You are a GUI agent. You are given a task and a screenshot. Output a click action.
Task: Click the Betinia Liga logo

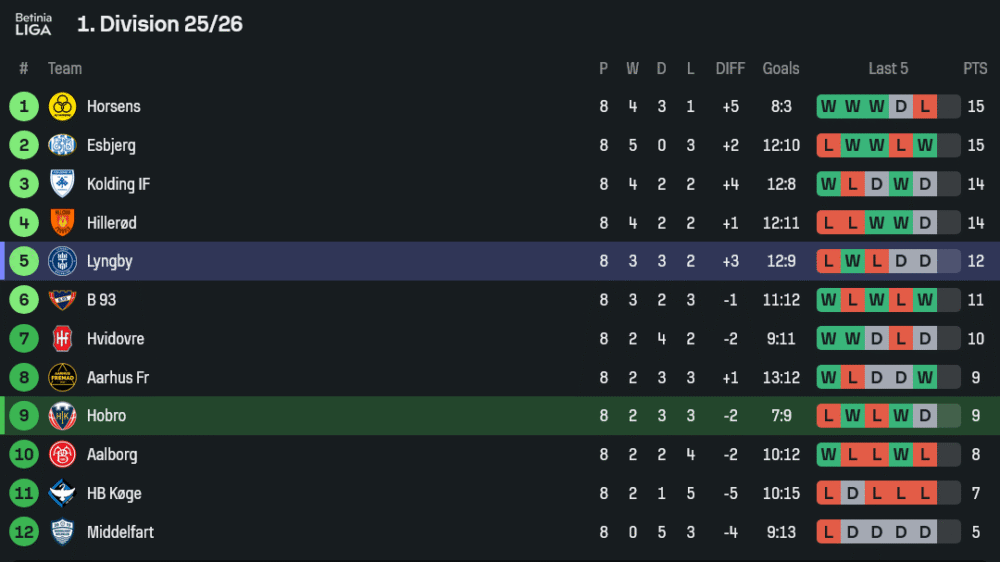point(33,24)
